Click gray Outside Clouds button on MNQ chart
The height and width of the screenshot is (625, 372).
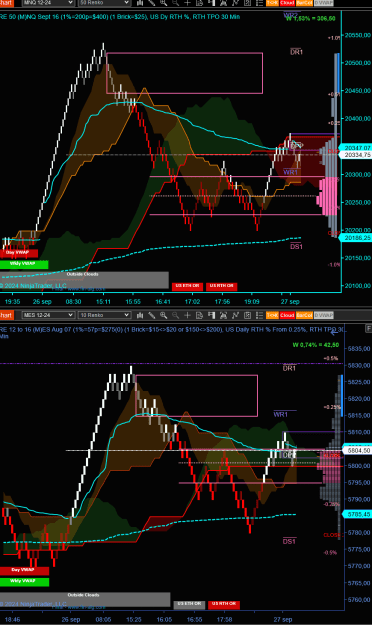pyautogui.click(x=84, y=280)
